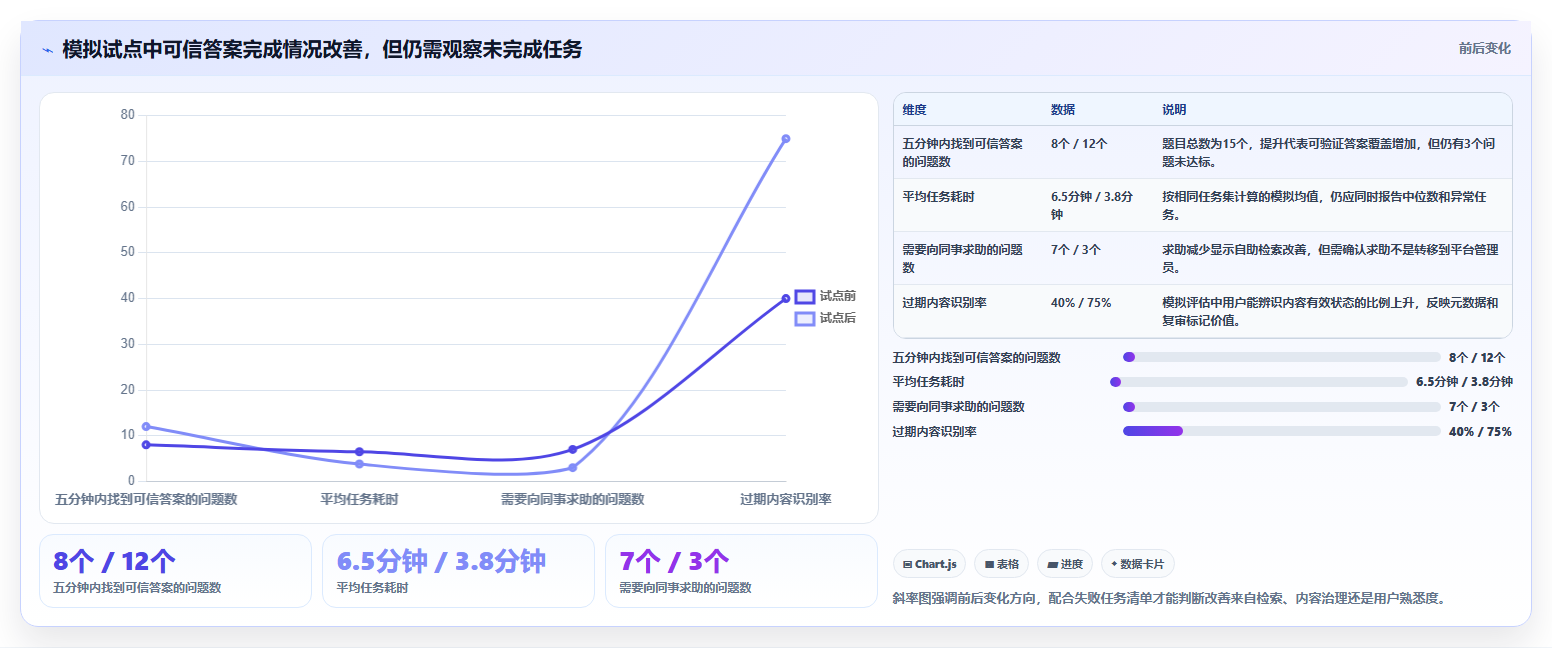Click the 试点前 point above 平均任务耗时 axis label

click(359, 452)
